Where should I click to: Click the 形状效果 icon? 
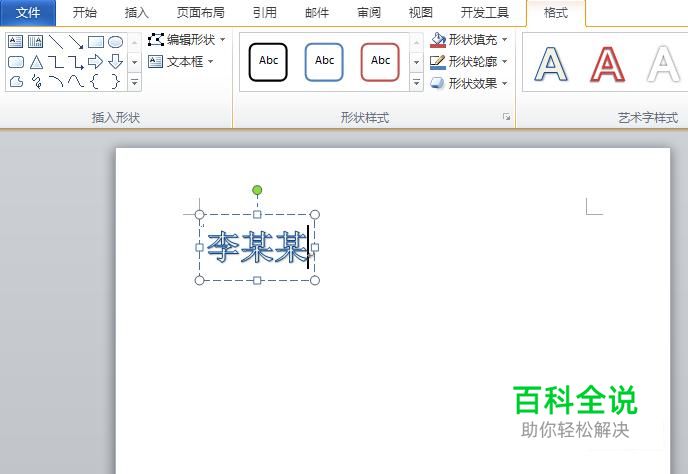(437, 83)
